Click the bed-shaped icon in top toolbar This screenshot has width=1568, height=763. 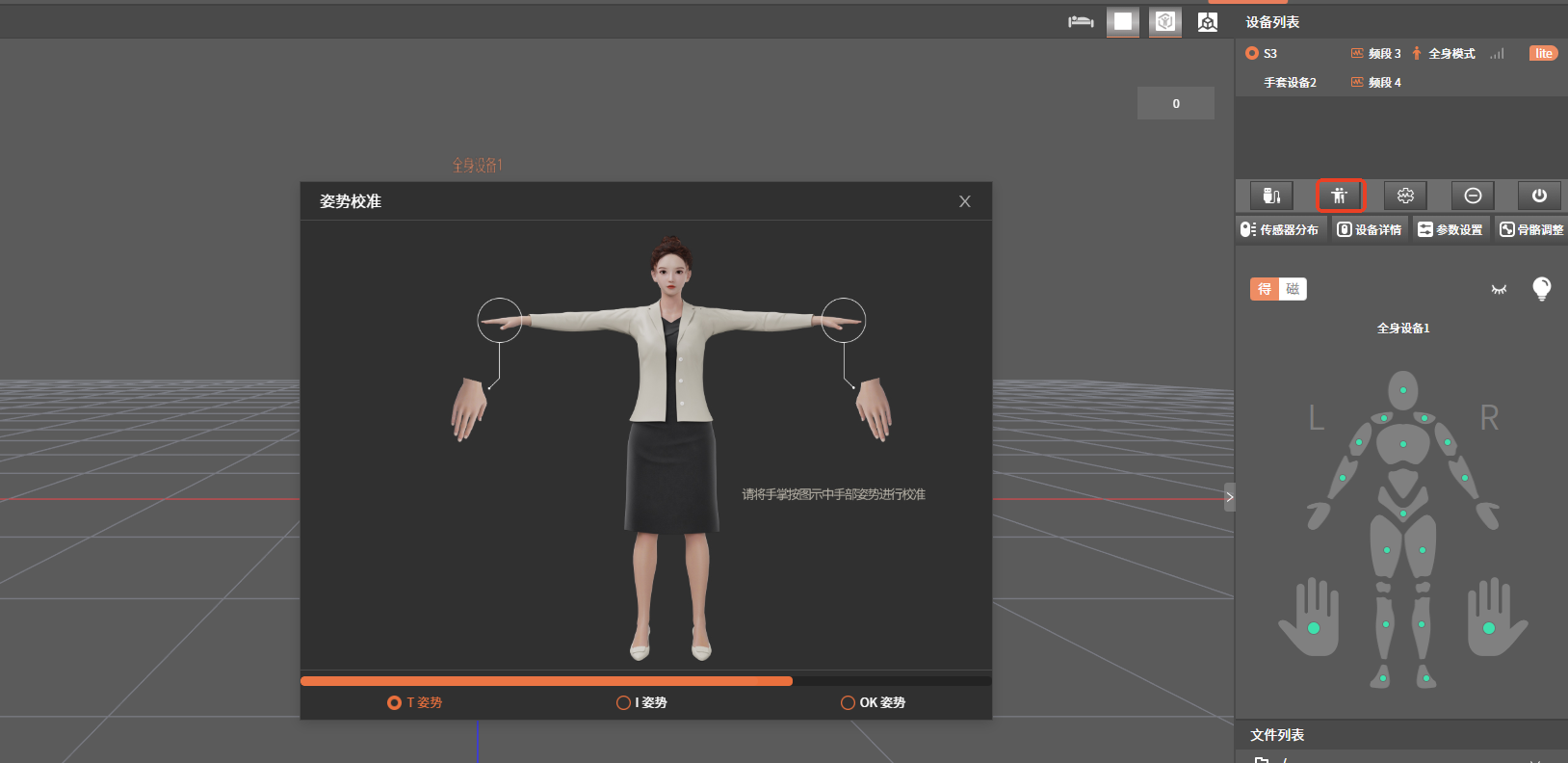pyautogui.click(x=1081, y=21)
